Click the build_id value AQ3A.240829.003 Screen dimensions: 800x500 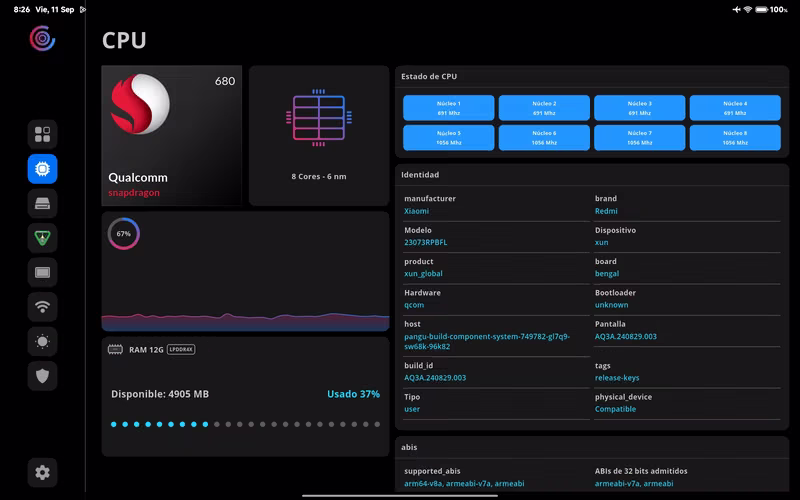435,378
